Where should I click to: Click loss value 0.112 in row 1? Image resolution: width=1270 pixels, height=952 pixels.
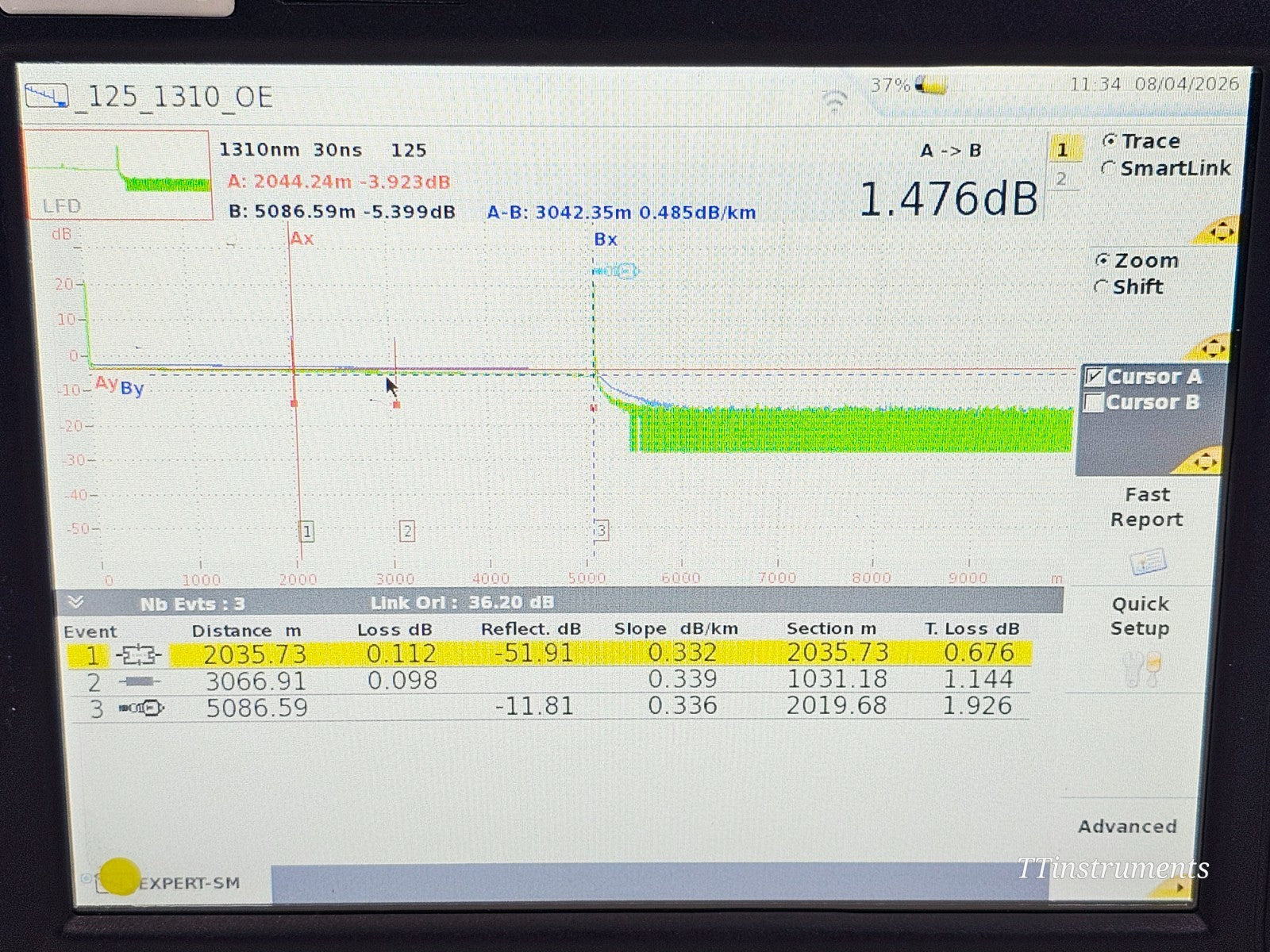pyautogui.click(x=402, y=654)
